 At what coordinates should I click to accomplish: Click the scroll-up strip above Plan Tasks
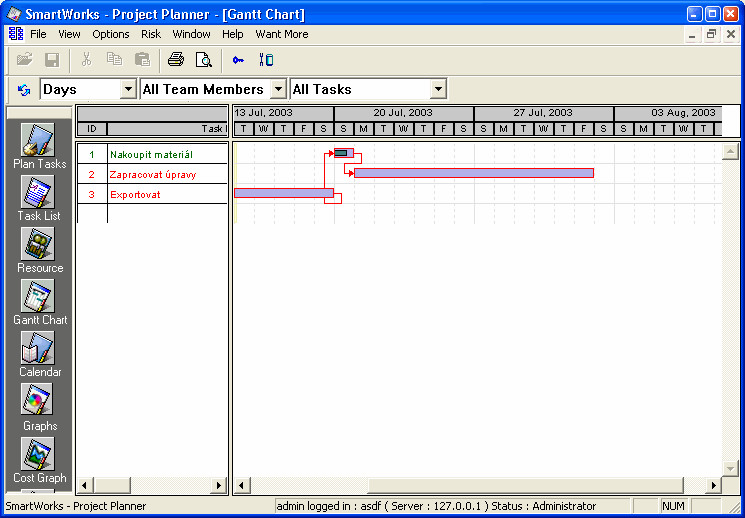tap(39, 113)
